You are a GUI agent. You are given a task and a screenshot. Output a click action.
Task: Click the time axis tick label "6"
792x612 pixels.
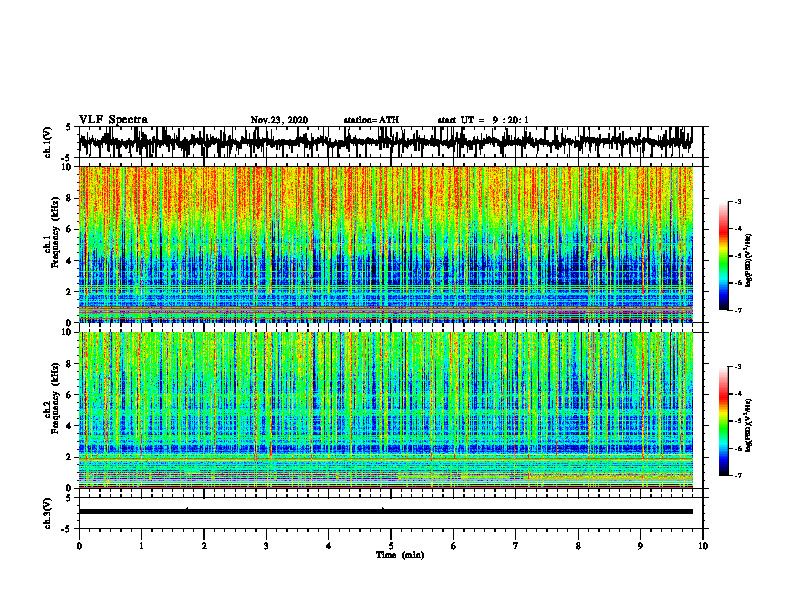pos(454,546)
